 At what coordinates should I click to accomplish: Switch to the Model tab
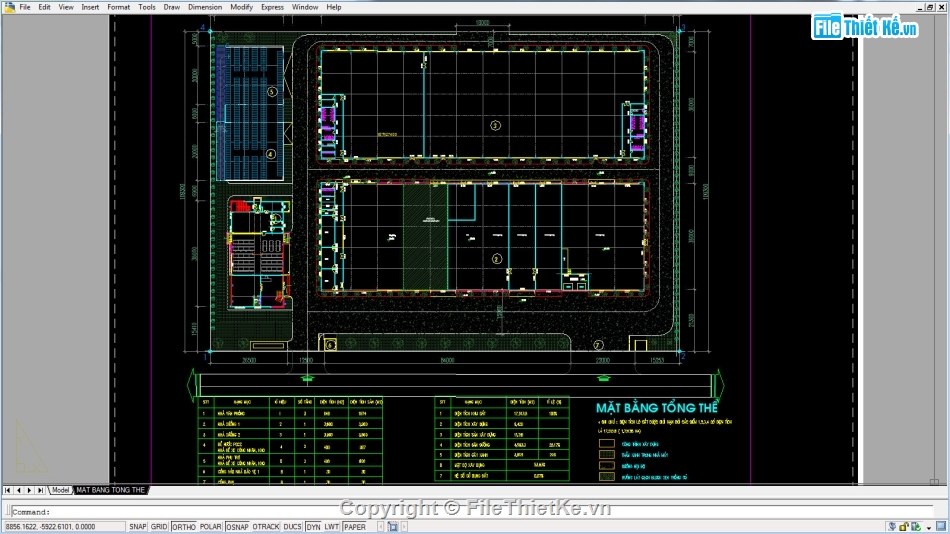[x=60, y=490]
